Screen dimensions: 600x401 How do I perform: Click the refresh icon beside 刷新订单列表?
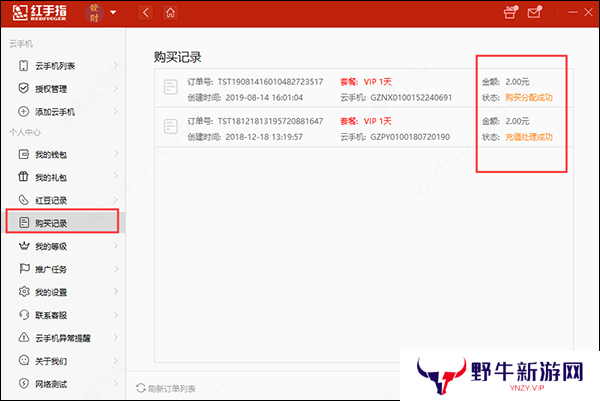[x=140, y=388]
